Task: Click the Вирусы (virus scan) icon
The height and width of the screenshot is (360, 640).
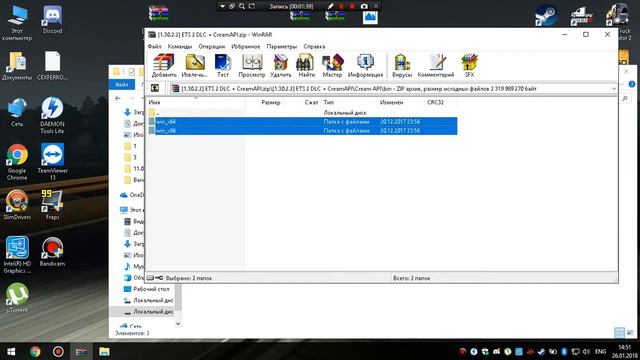Action: [402, 66]
